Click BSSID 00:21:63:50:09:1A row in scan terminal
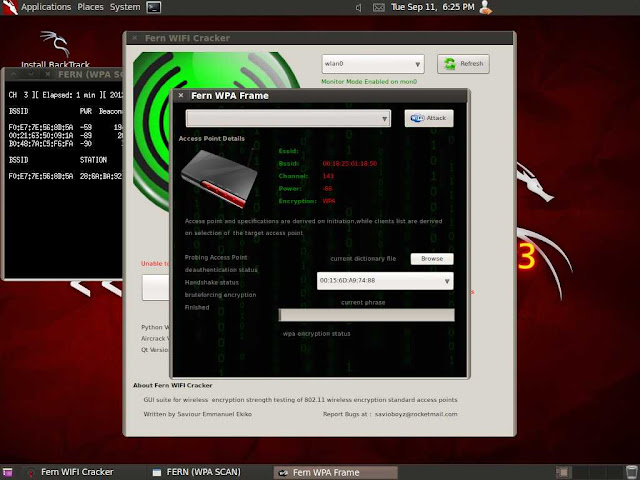Screen dimensions: 640x480 pyautogui.click(x=63, y=136)
